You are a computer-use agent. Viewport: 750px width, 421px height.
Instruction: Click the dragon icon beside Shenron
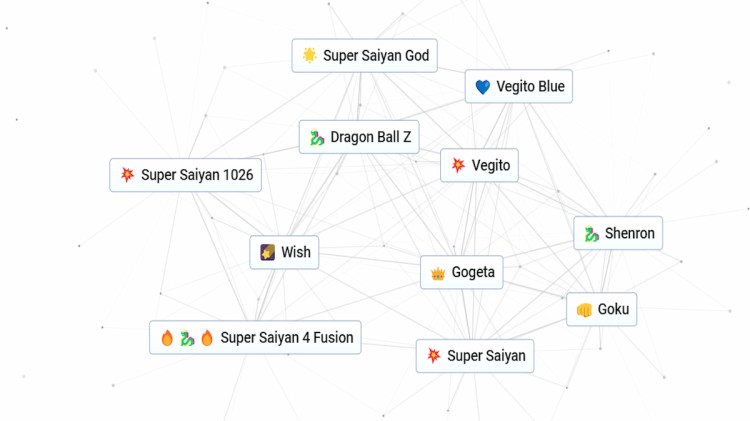point(591,234)
